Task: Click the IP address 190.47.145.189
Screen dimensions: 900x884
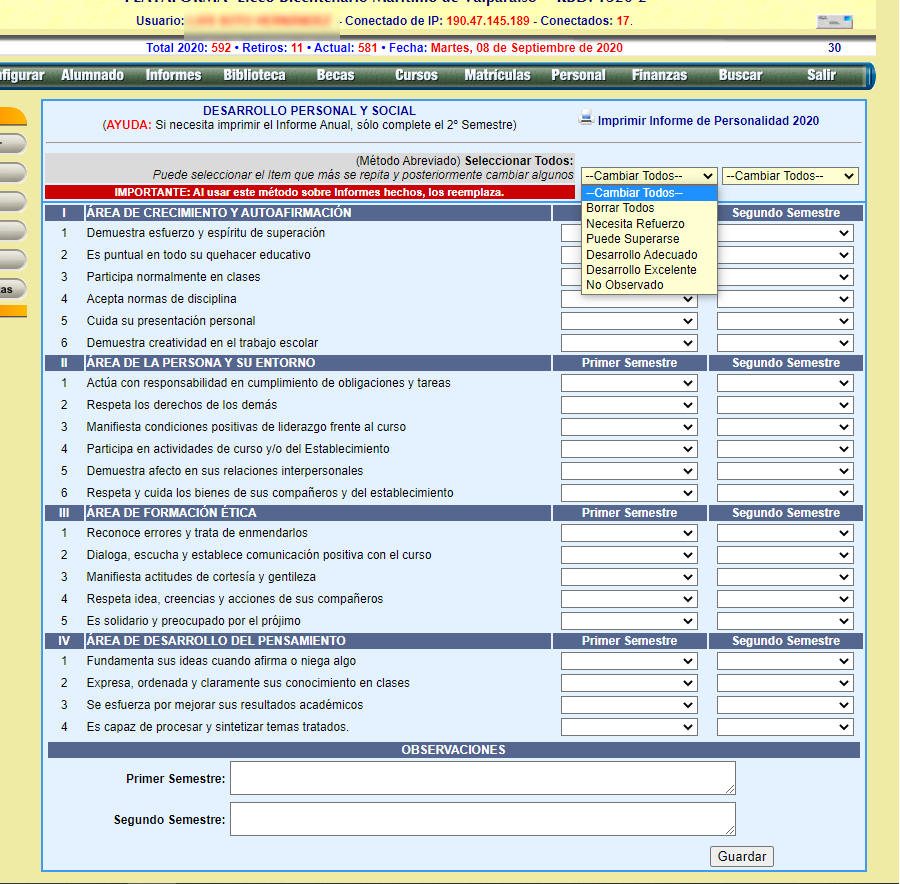Action: point(488,21)
